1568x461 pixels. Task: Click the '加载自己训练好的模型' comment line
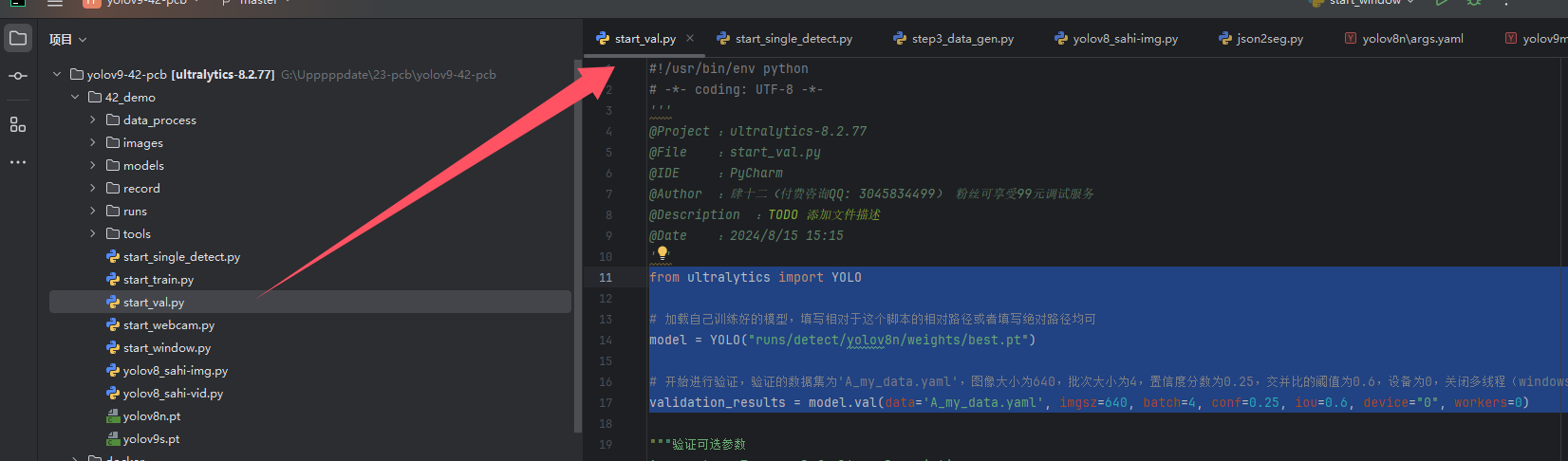pyautogui.click(x=872, y=319)
